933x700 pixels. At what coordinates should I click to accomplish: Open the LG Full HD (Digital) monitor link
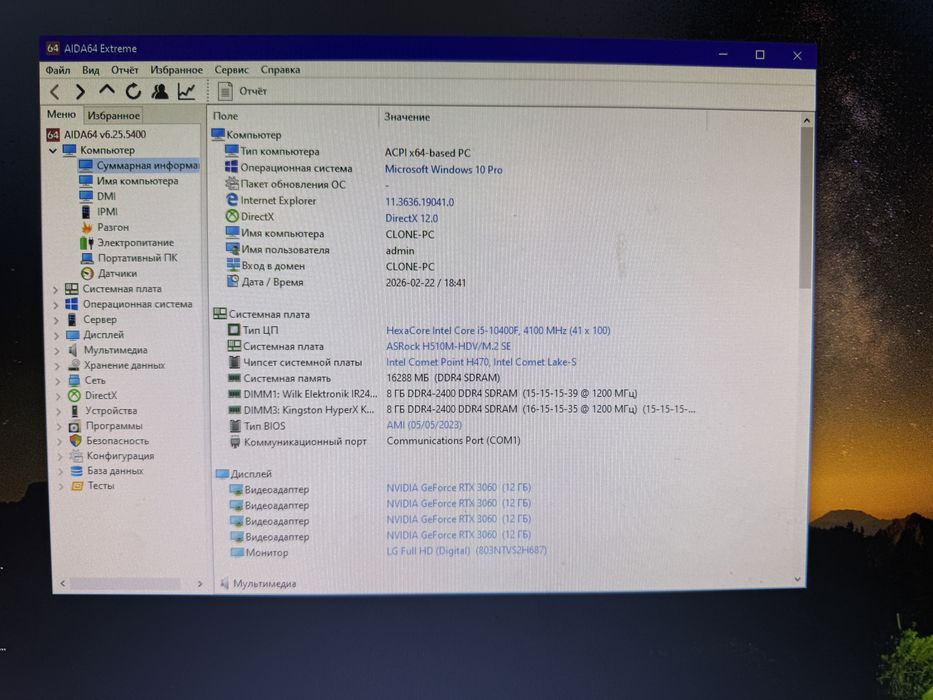pos(466,551)
